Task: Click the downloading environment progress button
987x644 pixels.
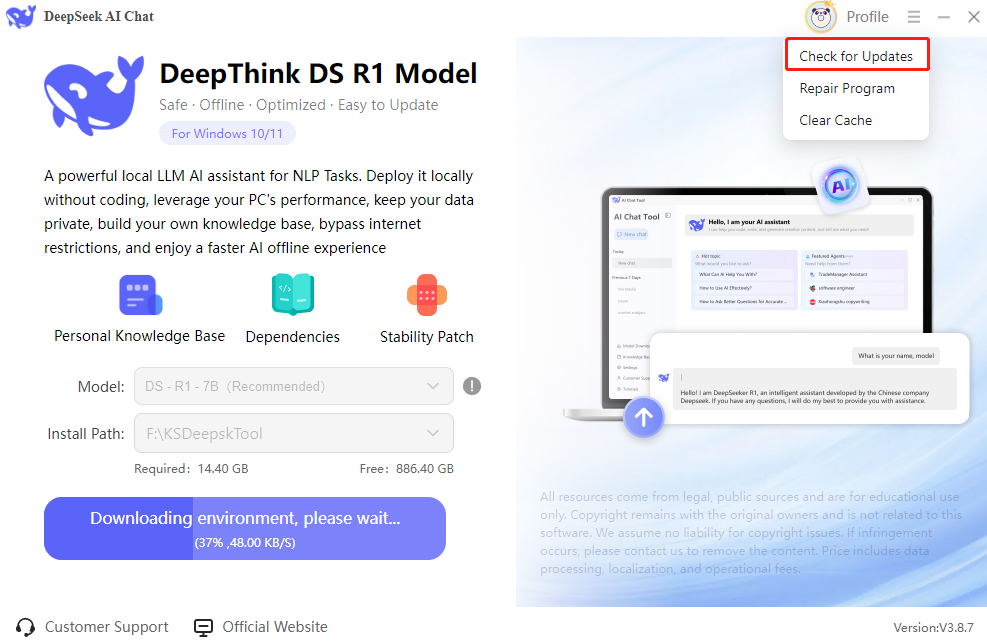Action: [245, 528]
